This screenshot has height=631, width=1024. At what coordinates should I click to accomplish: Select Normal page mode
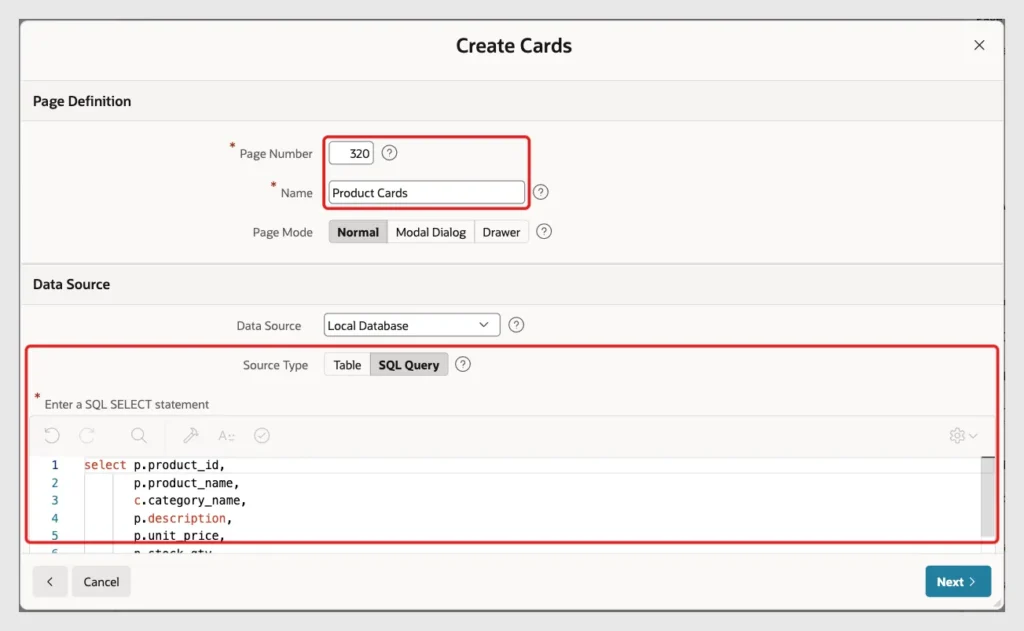(358, 232)
